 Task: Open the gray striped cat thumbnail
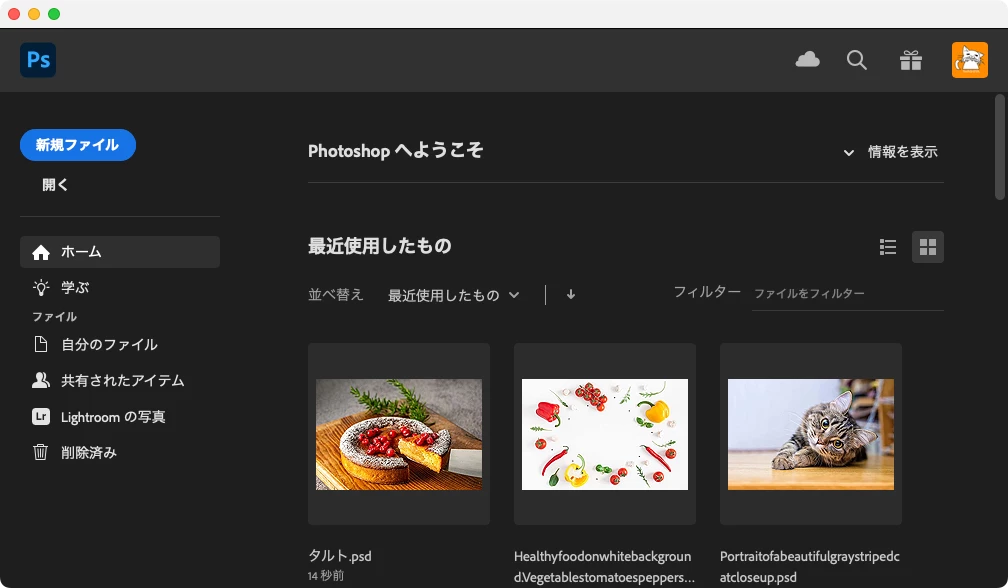(811, 434)
